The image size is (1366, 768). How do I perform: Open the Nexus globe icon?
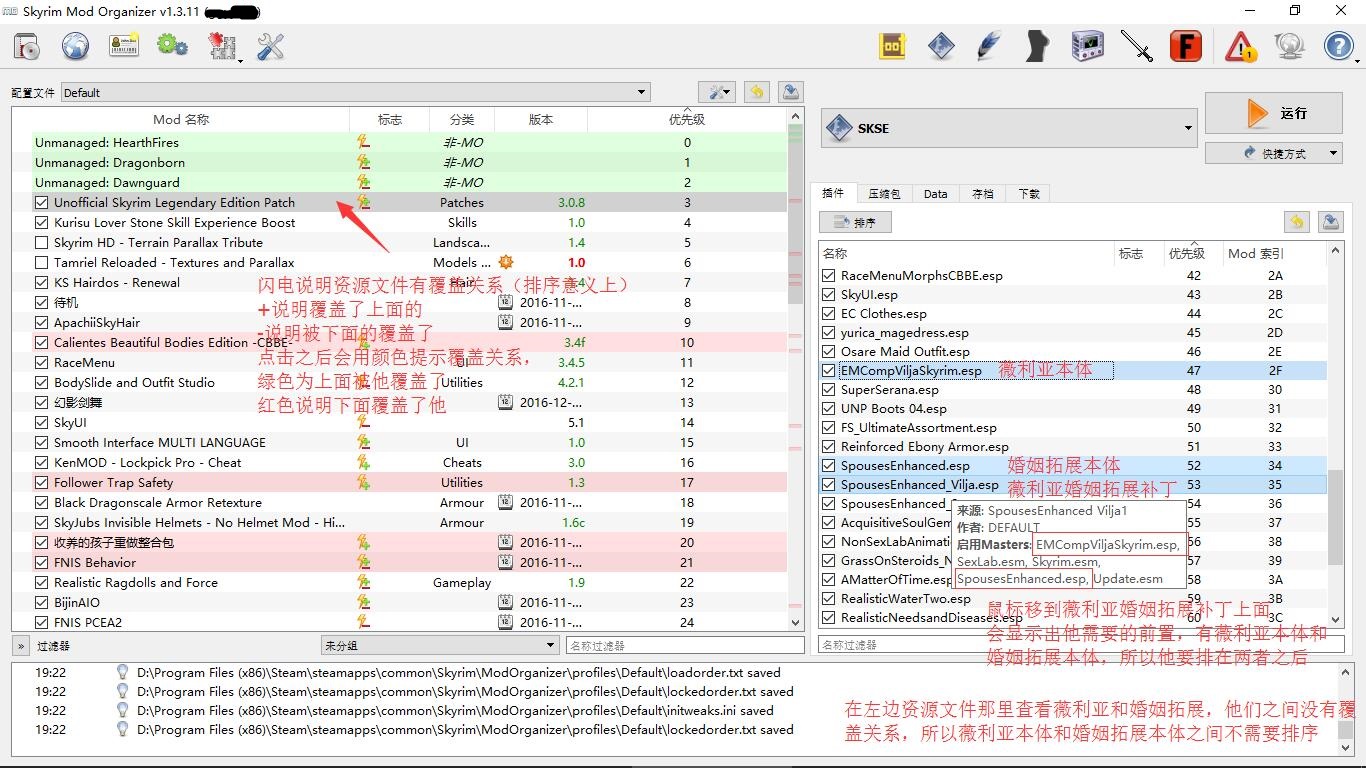75,46
